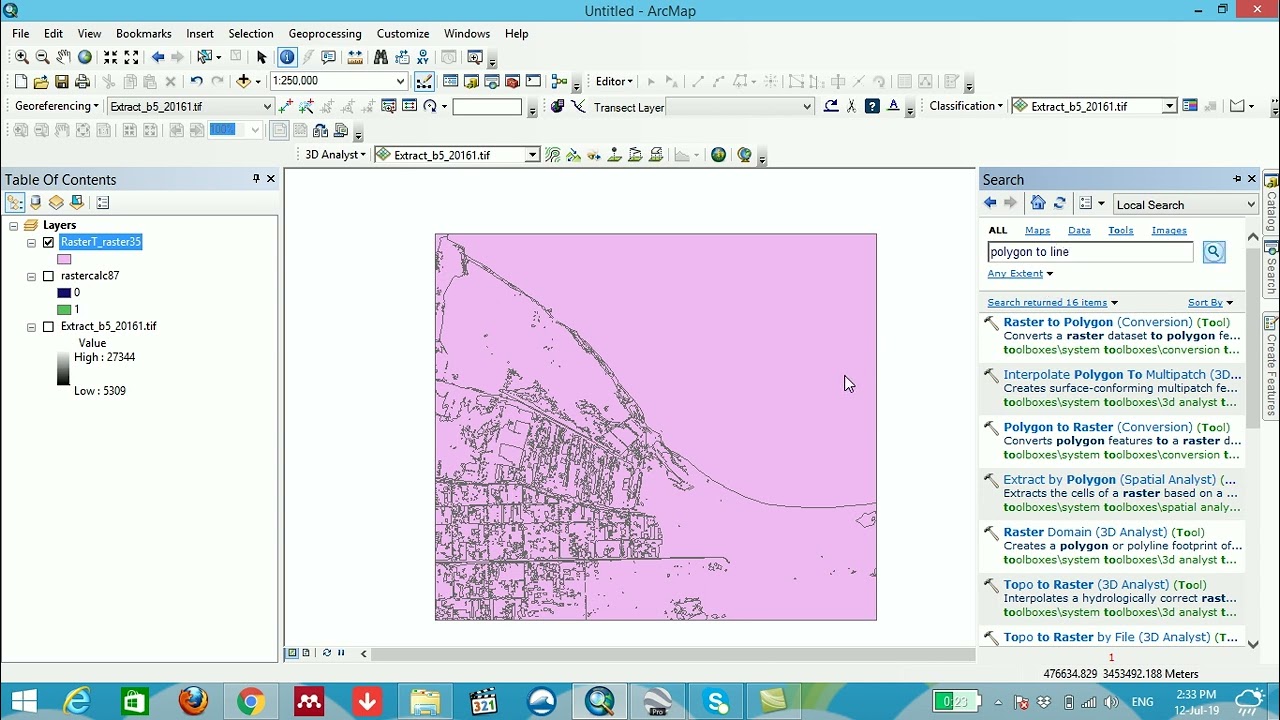Open the 3D Analyst dropdown menu
This screenshot has height=720, width=1280.
click(335, 155)
